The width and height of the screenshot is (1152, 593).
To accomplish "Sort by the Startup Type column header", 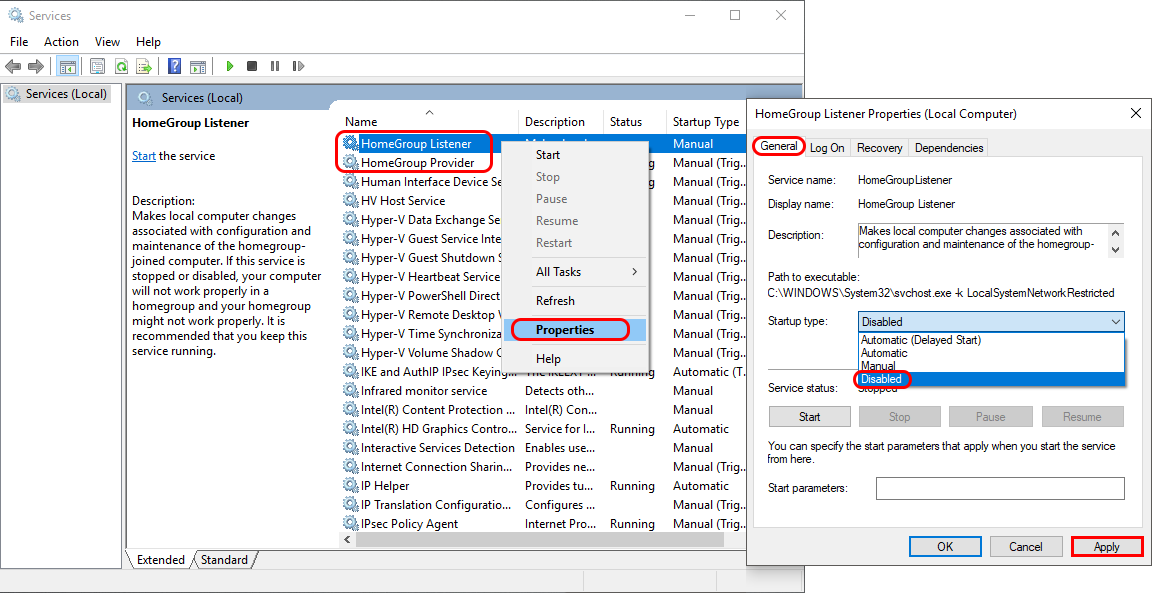I will click(x=705, y=122).
